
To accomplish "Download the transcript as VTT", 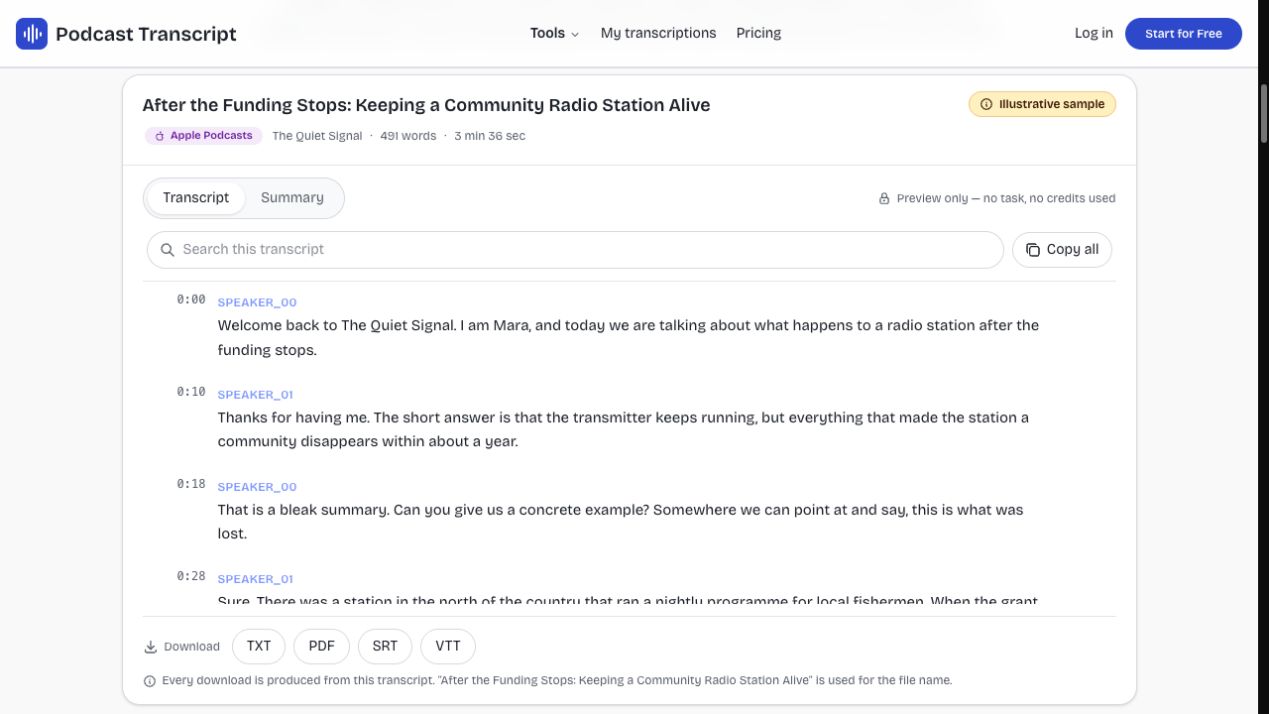I will (448, 646).
